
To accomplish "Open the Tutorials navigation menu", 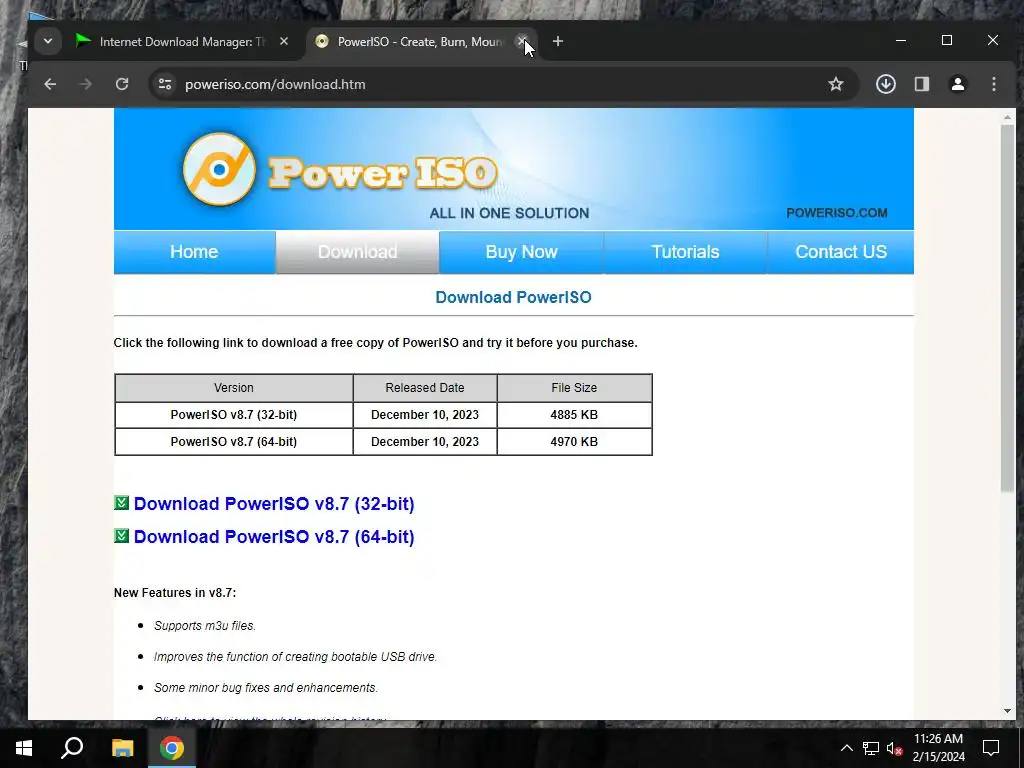I will [685, 252].
